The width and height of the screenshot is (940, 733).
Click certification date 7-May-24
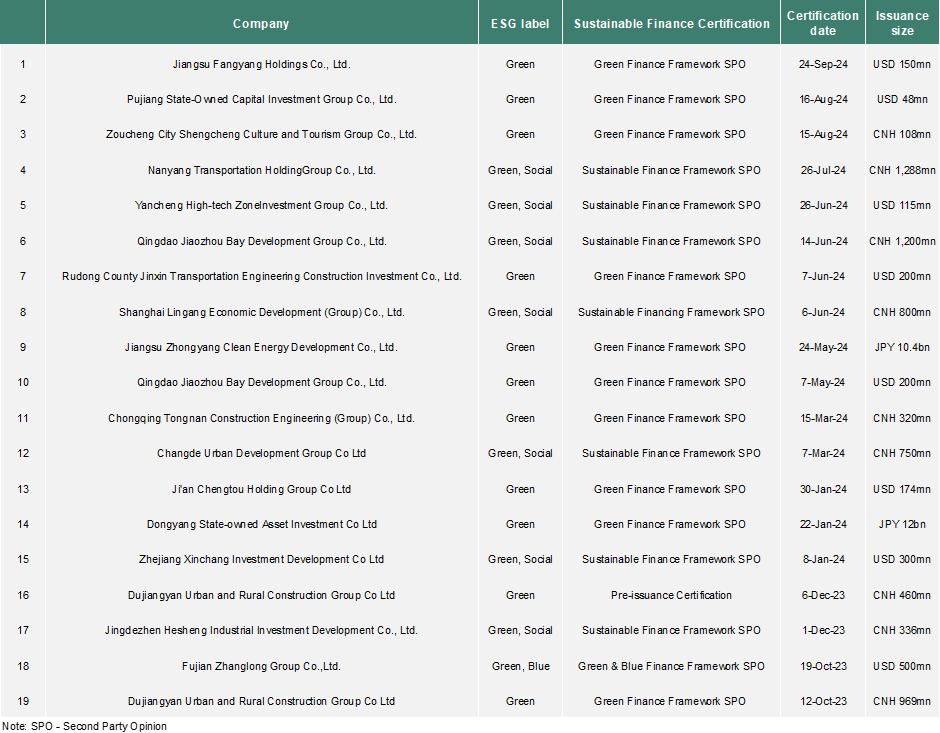coord(823,382)
